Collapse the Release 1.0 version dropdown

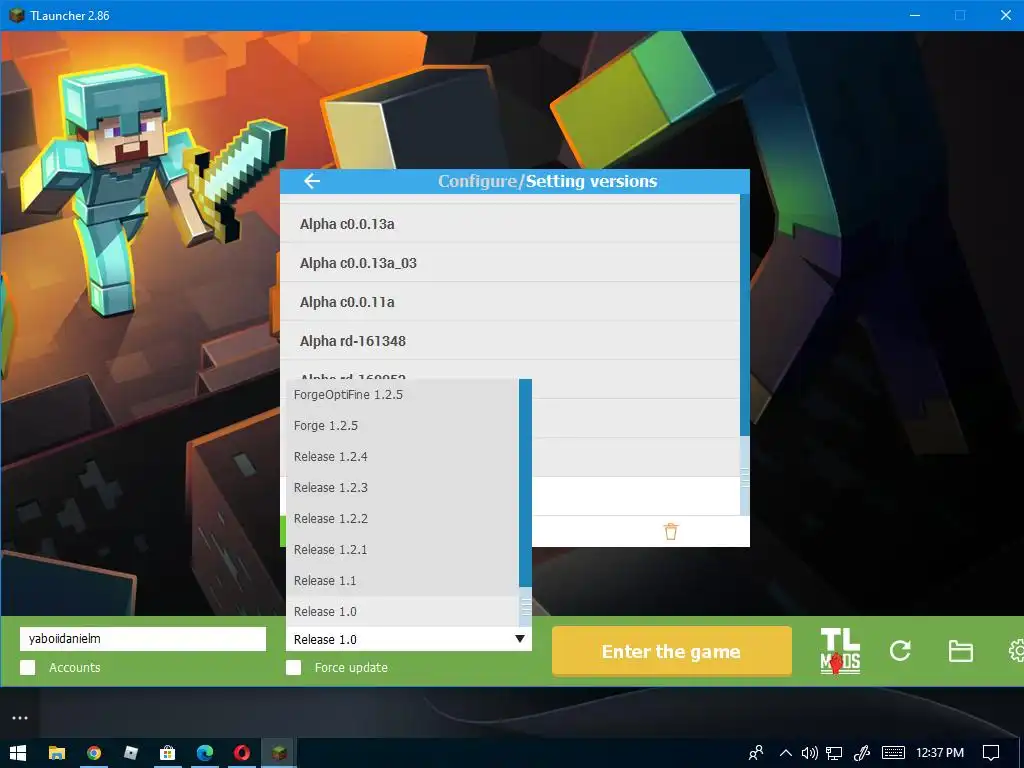click(x=520, y=639)
